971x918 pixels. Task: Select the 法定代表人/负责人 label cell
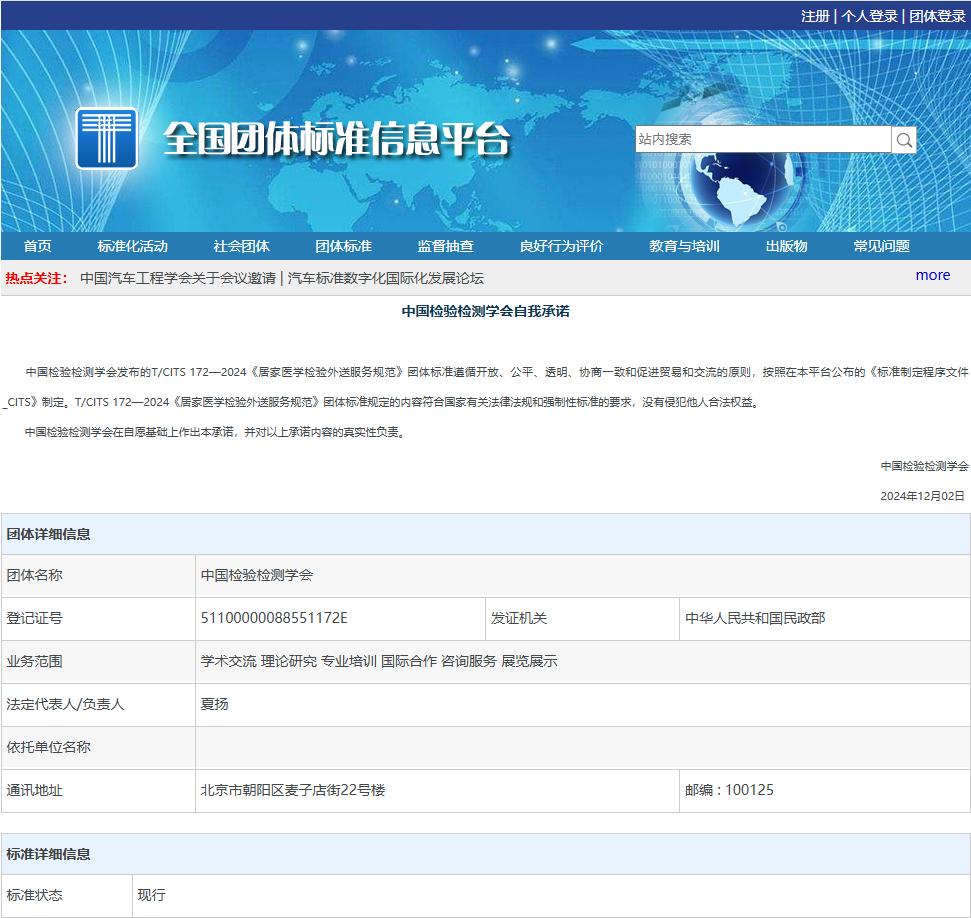[98, 704]
